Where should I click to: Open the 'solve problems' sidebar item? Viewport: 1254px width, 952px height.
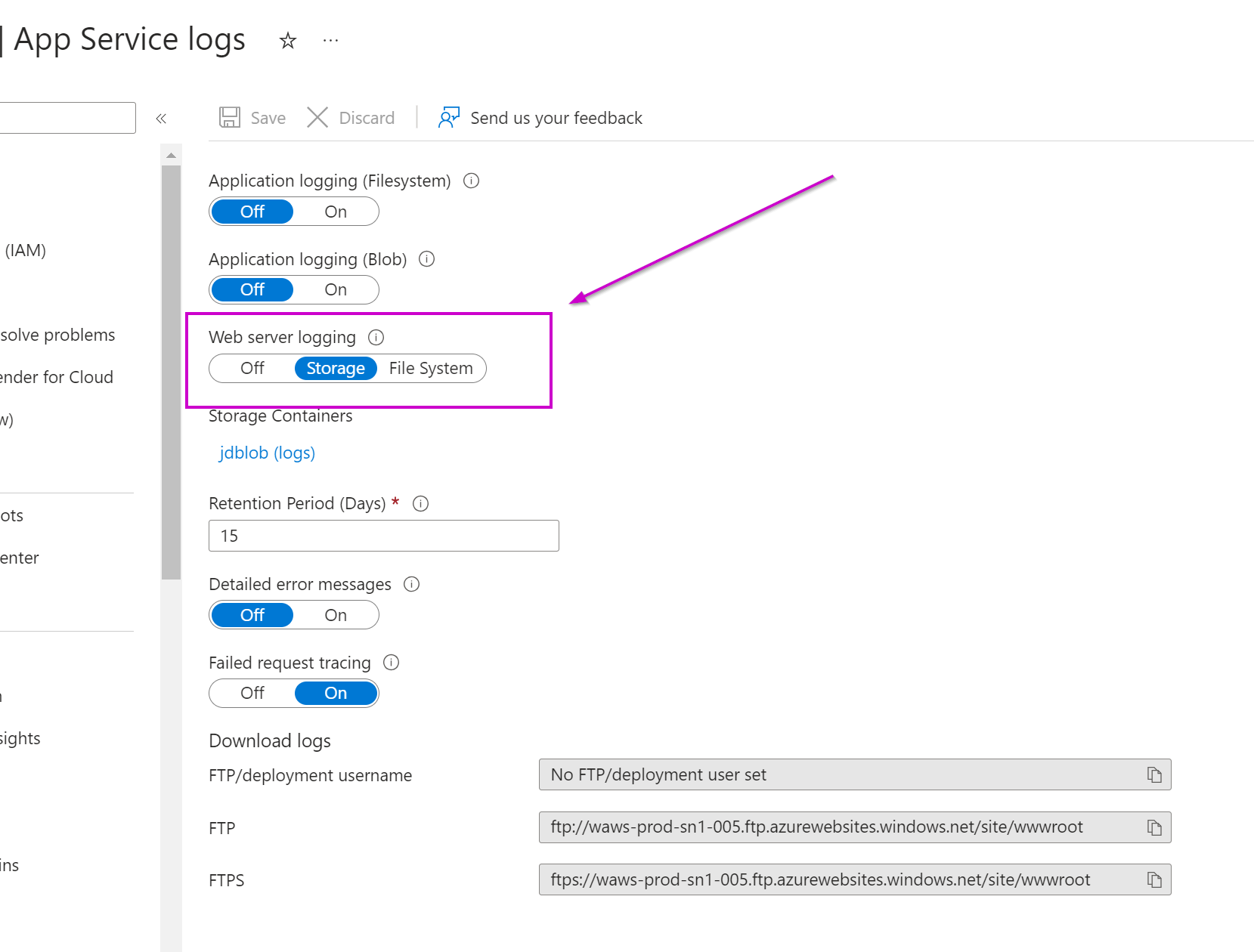click(x=57, y=335)
